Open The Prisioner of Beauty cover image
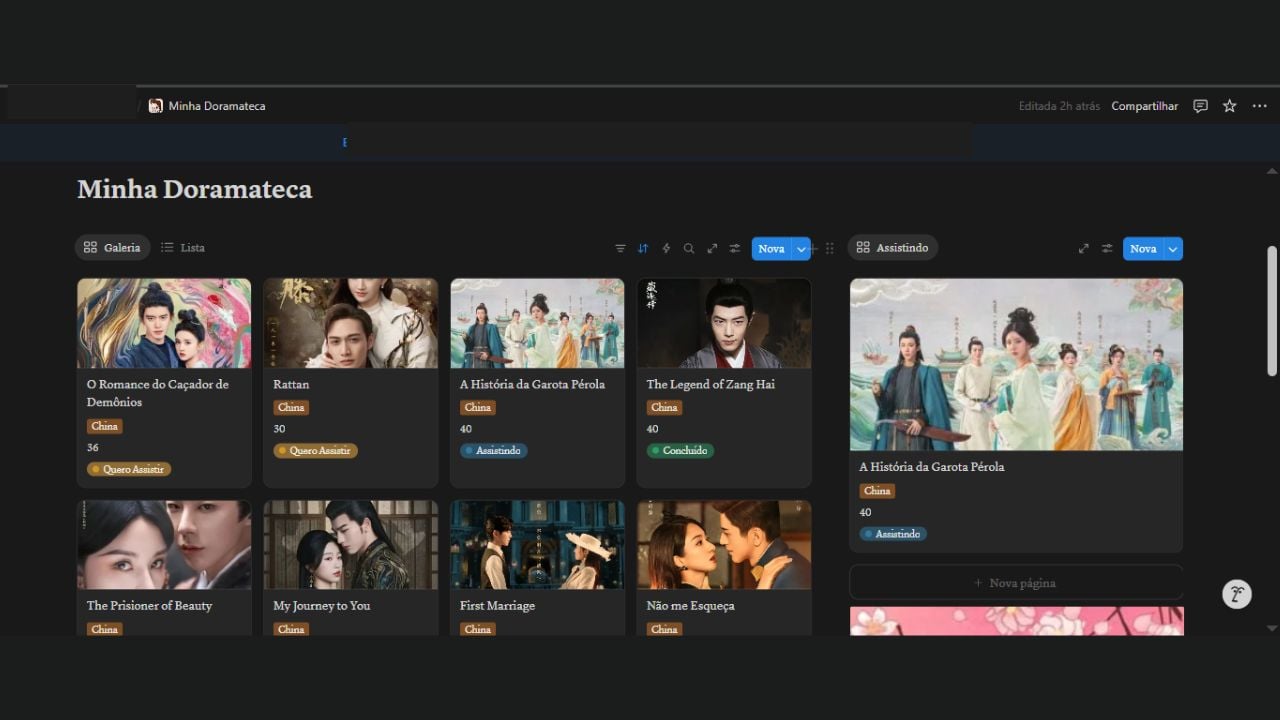This screenshot has height=720, width=1280. tap(164, 545)
